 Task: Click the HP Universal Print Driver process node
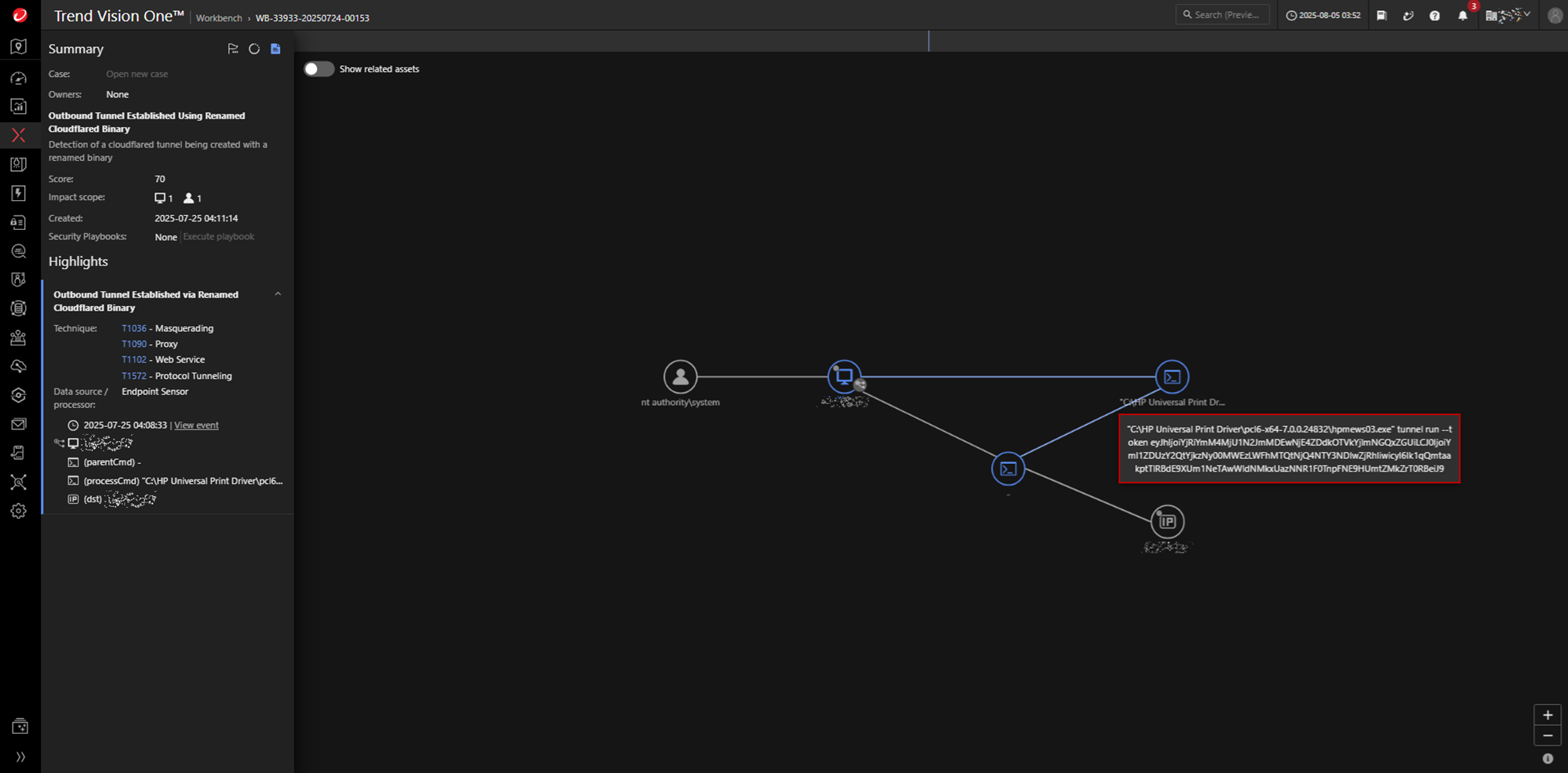pyautogui.click(x=1172, y=377)
